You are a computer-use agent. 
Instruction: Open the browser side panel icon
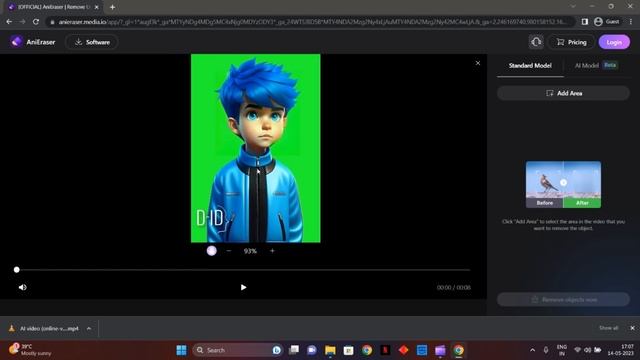(584, 22)
